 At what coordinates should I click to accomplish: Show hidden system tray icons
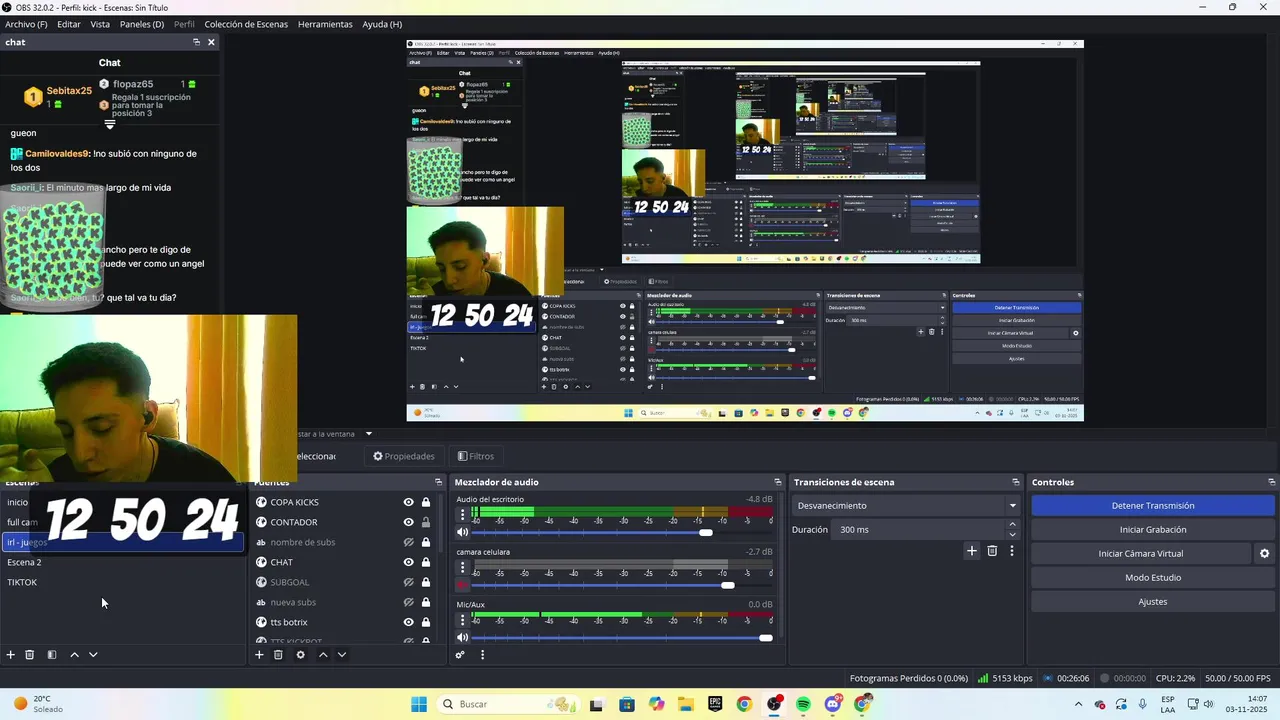pyautogui.click(x=1078, y=704)
